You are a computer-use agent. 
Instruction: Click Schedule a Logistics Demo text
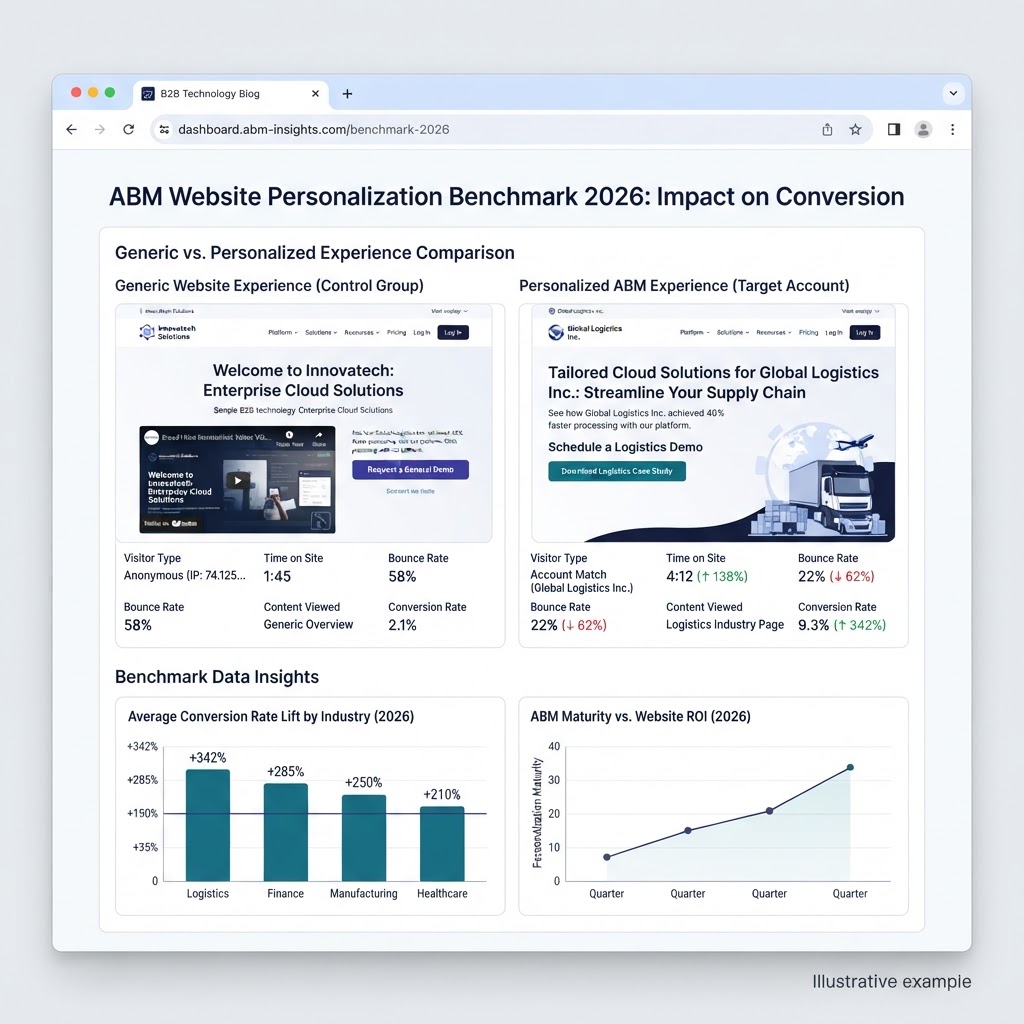coord(625,447)
